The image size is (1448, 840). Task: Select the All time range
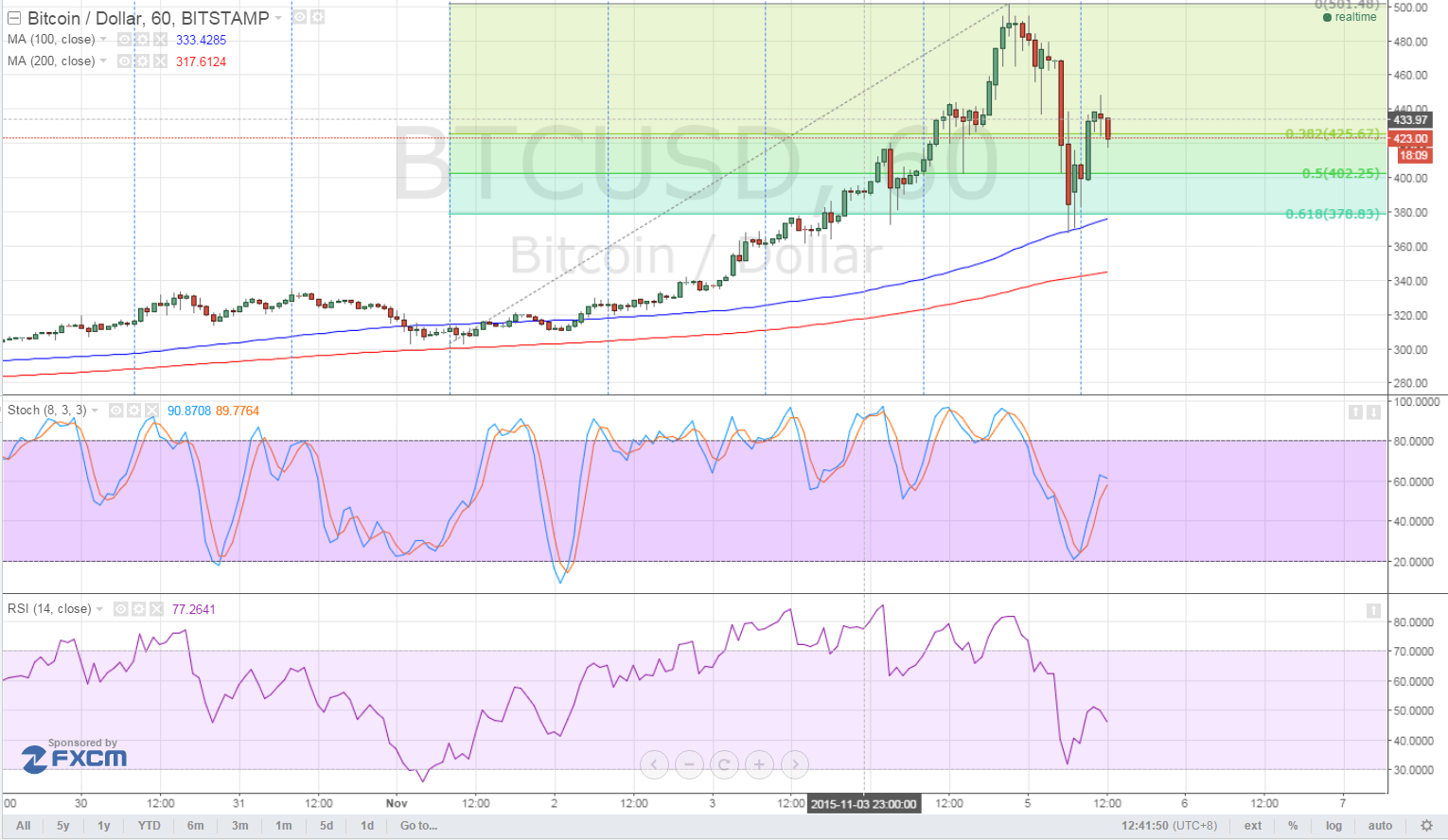pos(24,826)
